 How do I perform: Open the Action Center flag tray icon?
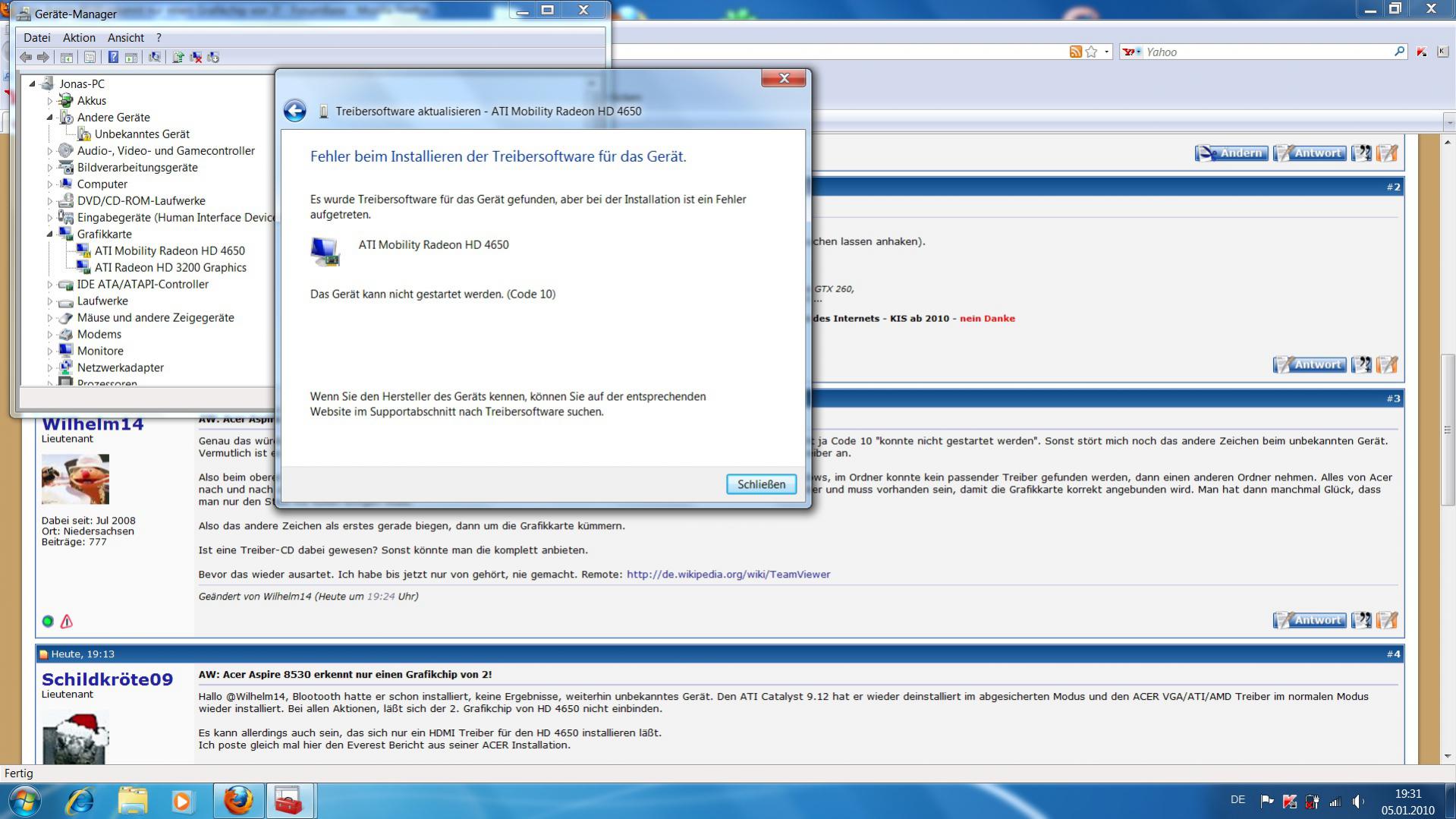point(1266,802)
